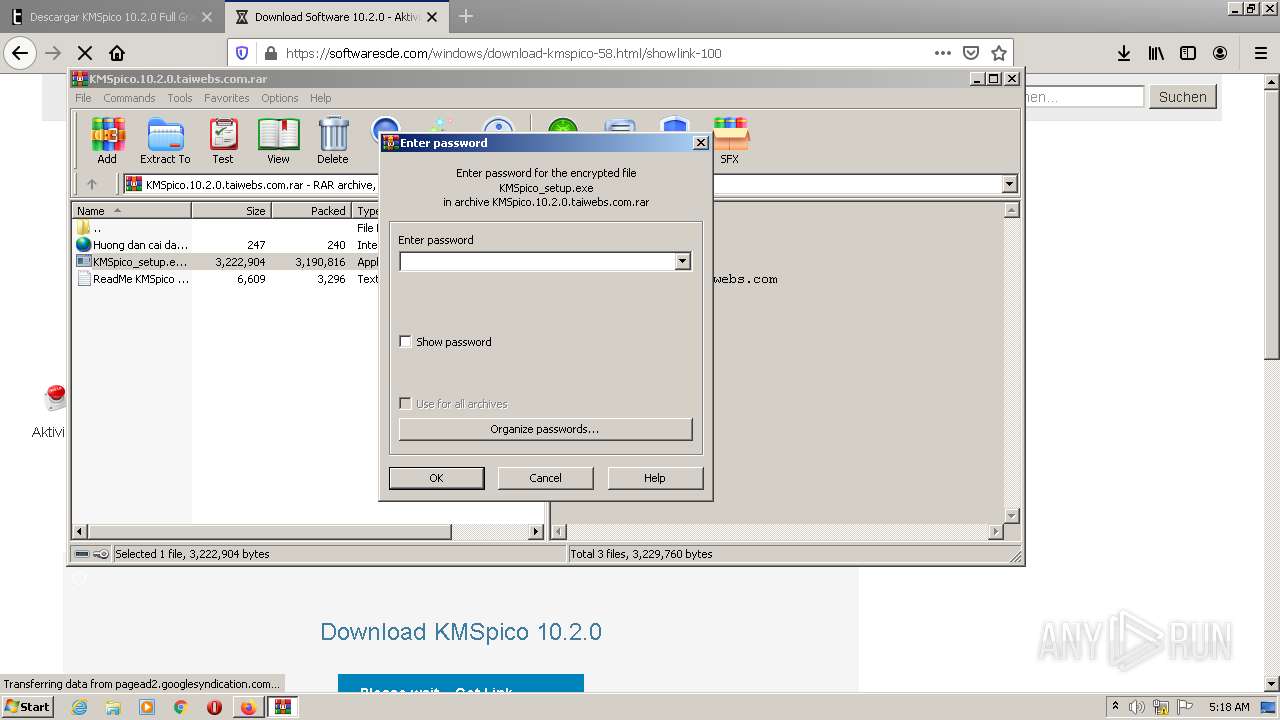Click the Add toolbar icon in WinRAR
This screenshot has width=1280, height=720.
coord(107,140)
